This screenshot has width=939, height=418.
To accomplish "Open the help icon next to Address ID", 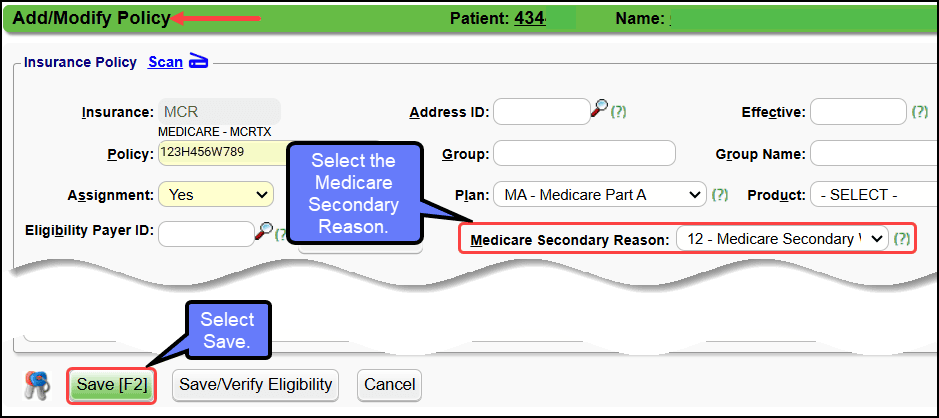I will (x=618, y=112).
